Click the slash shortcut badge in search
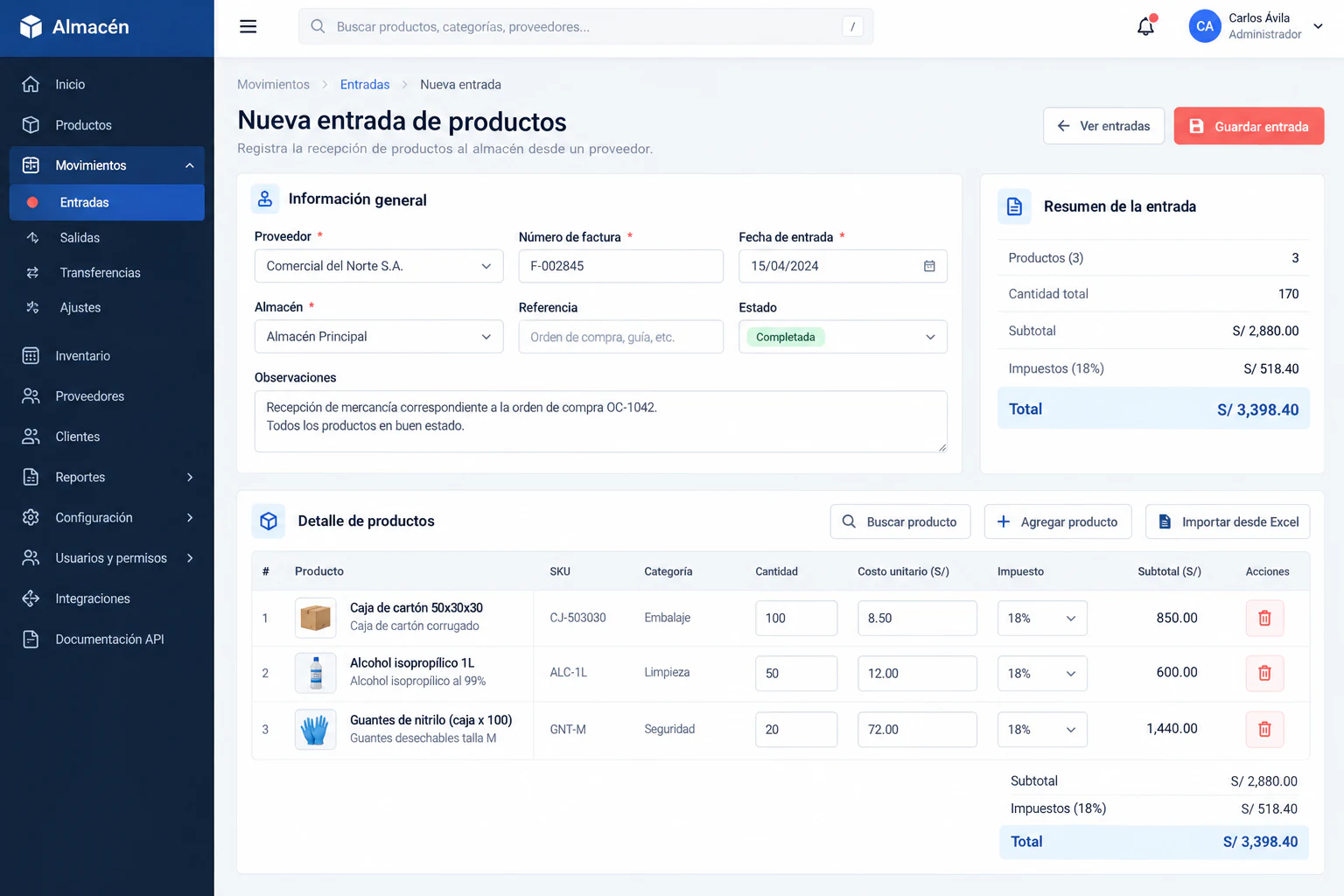 click(852, 26)
